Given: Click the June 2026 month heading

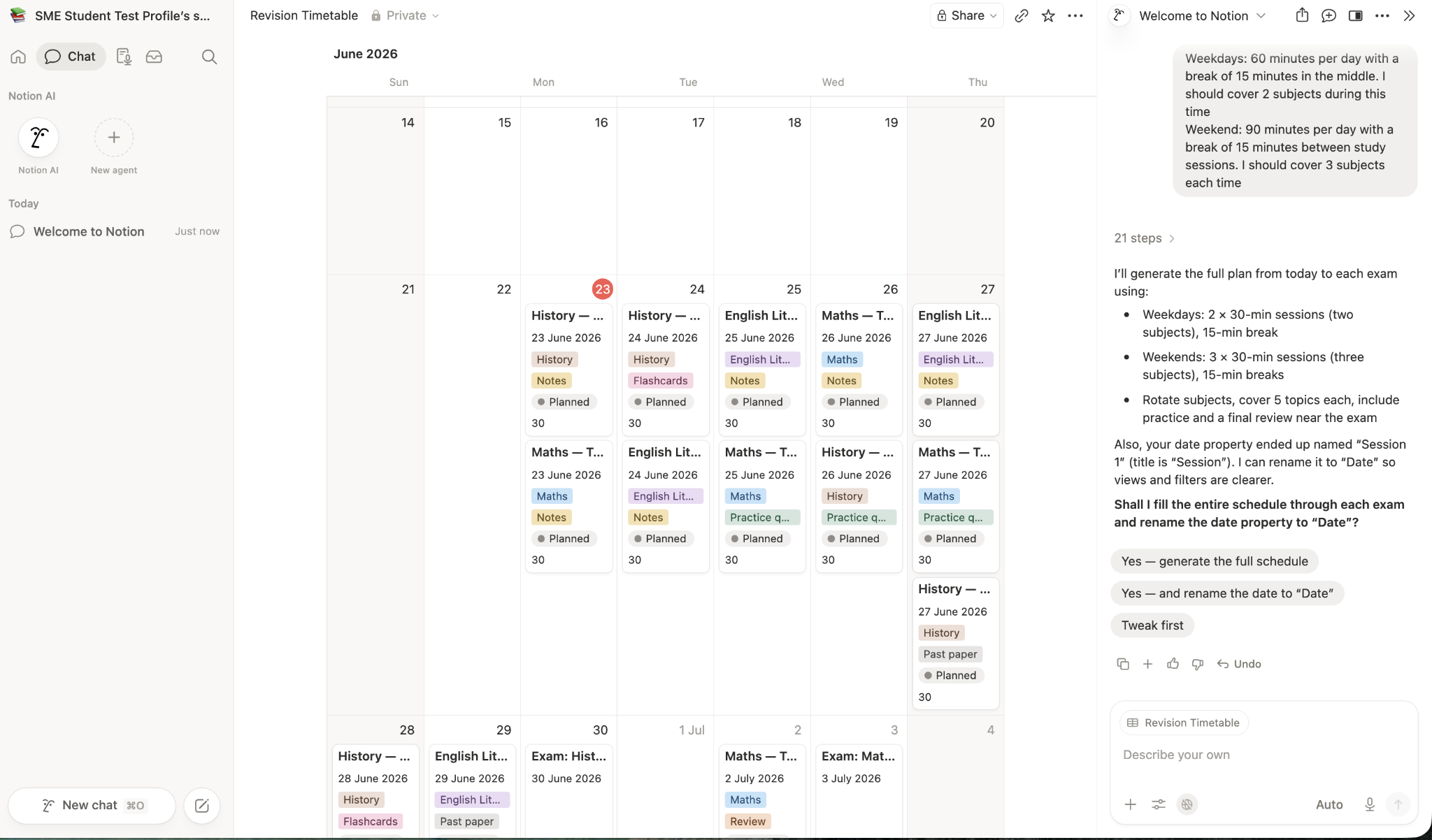Looking at the screenshot, I should 365,54.
